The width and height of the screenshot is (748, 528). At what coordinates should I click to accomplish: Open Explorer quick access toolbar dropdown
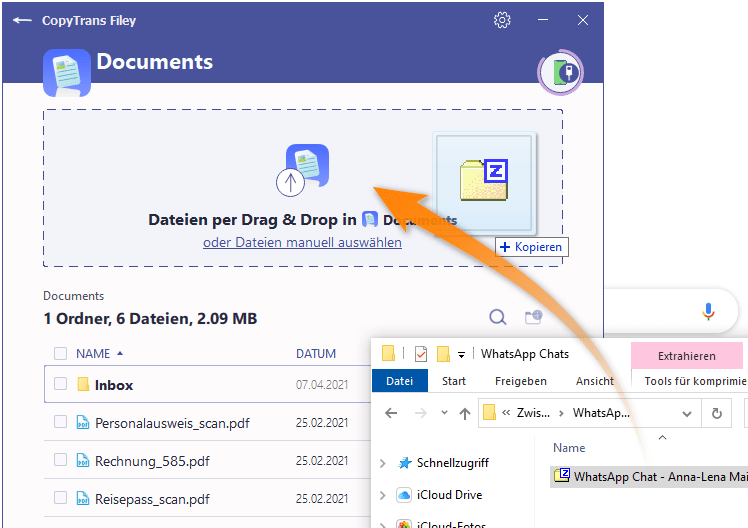pyautogui.click(x=461, y=354)
